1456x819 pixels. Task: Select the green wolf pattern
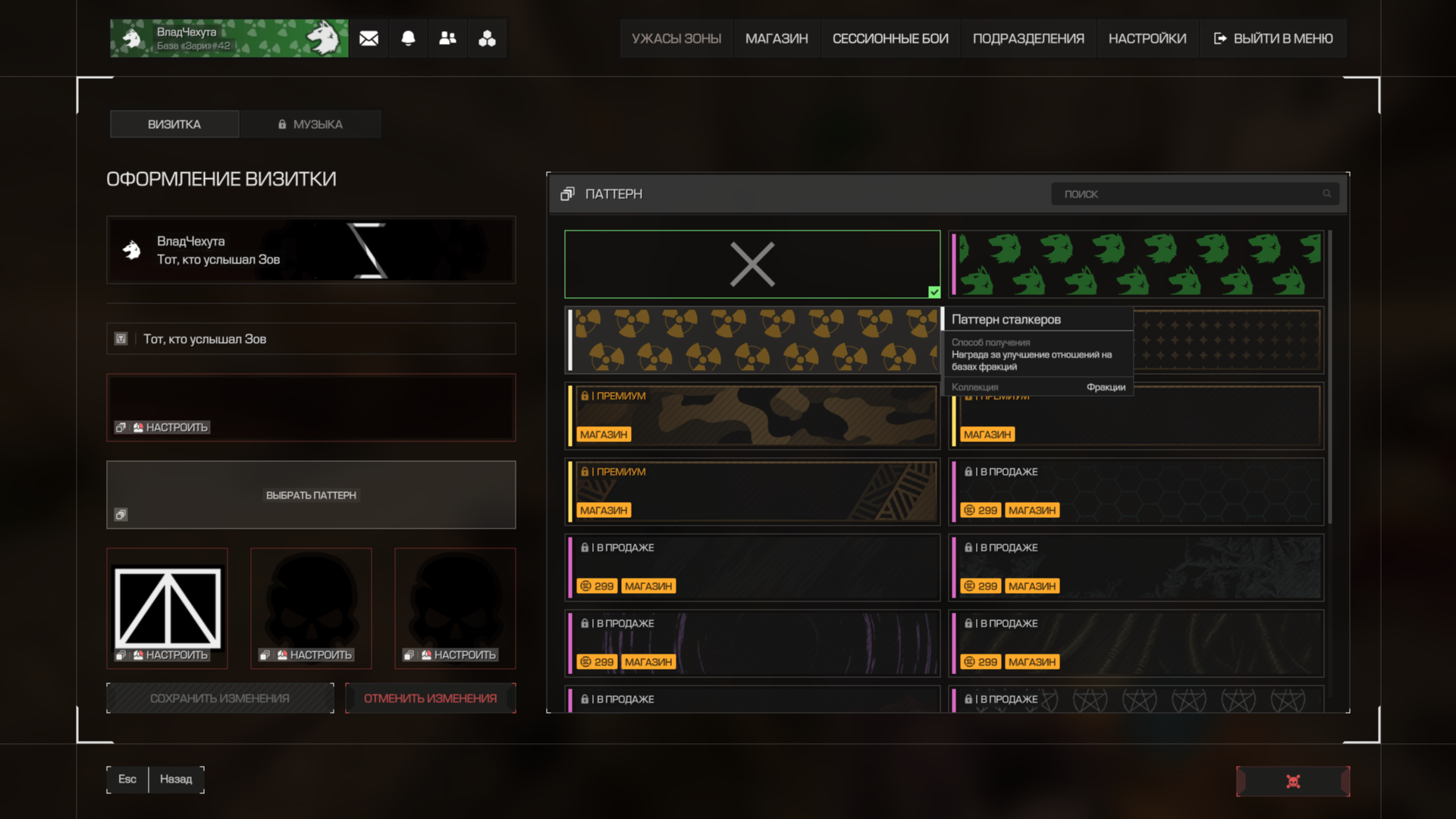1136,264
